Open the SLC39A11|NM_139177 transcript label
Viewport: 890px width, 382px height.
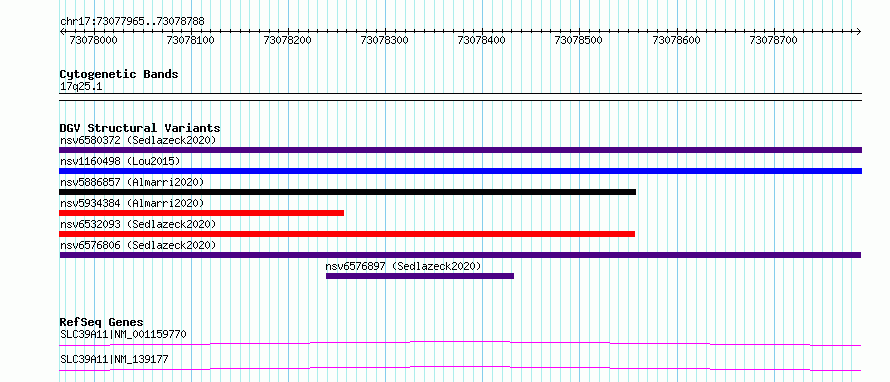[114, 359]
